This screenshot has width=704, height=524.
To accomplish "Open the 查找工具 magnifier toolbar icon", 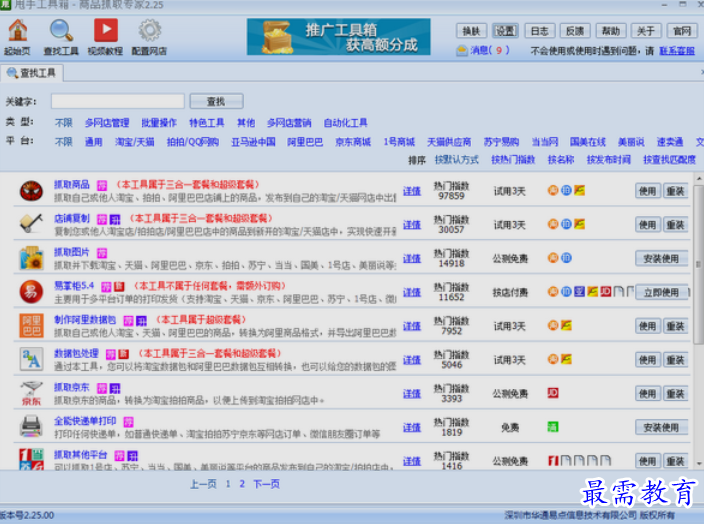I will click(x=61, y=31).
